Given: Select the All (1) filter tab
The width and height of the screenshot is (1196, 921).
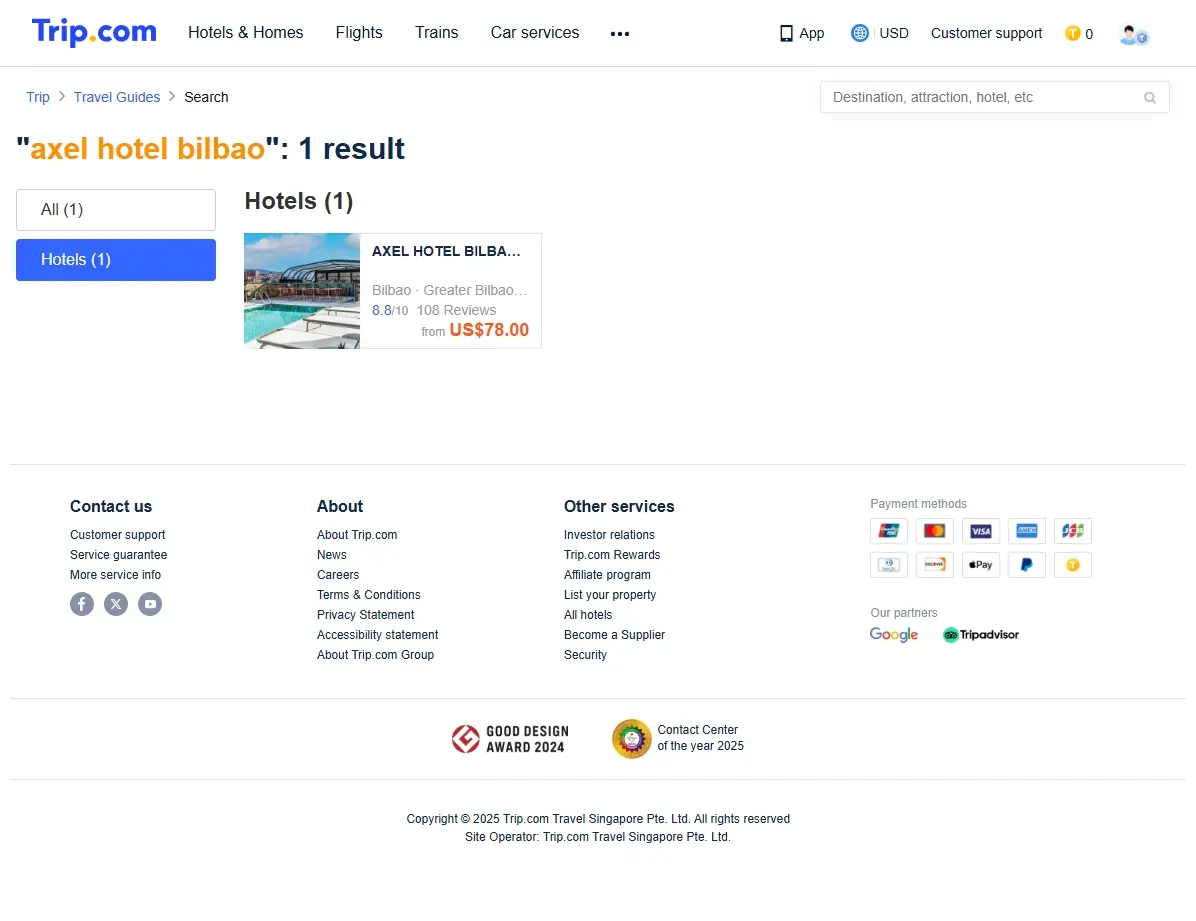Looking at the screenshot, I should tap(116, 210).
